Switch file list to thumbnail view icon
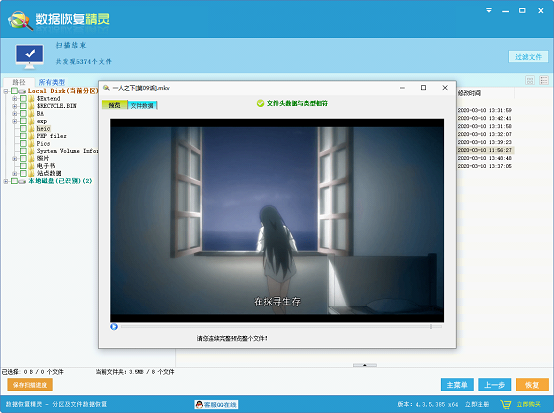 click(530, 80)
